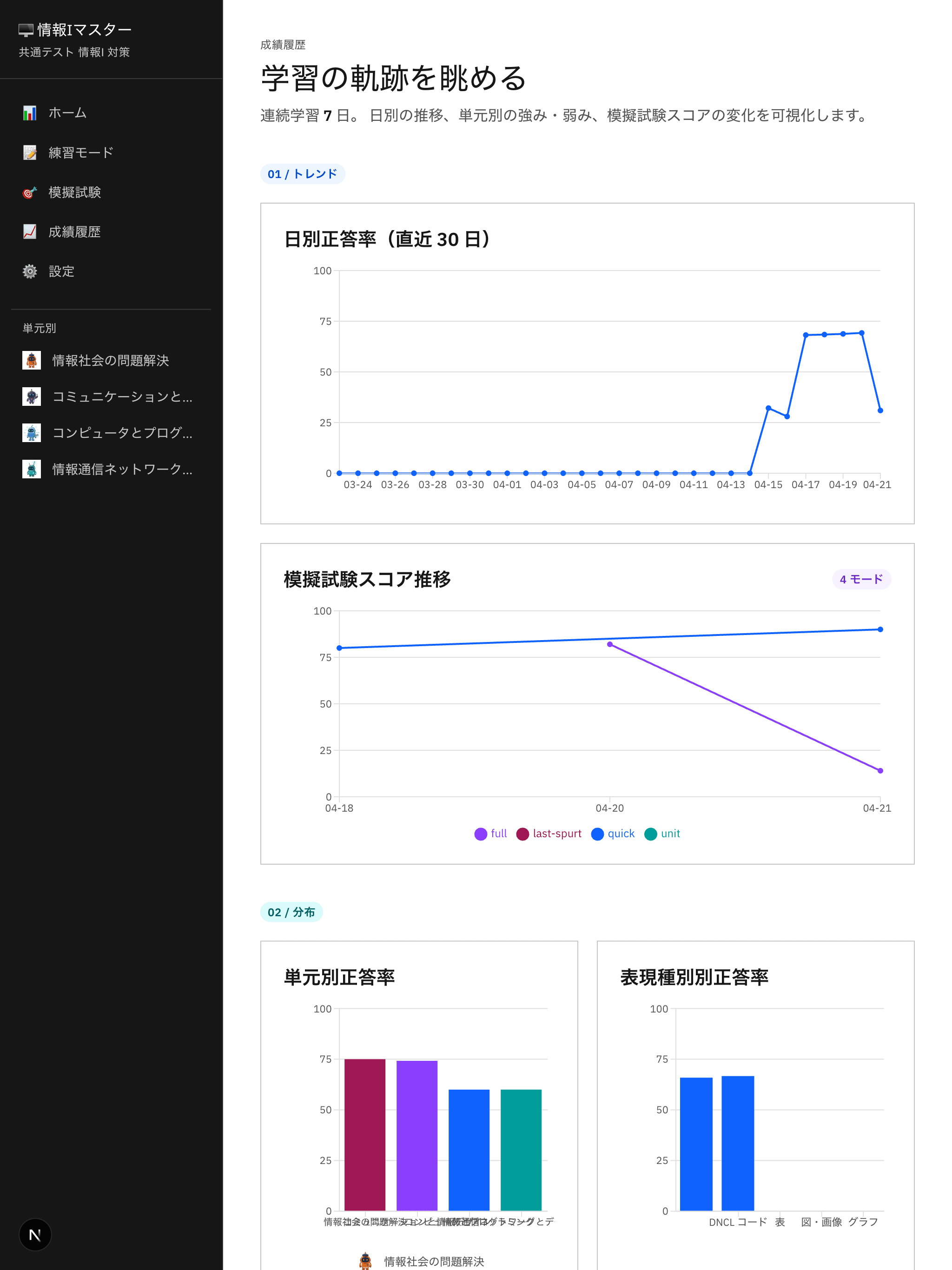The image size is (952, 1270).
Task: Select the ホーム icon in the sidebar
Action: [30, 112]
